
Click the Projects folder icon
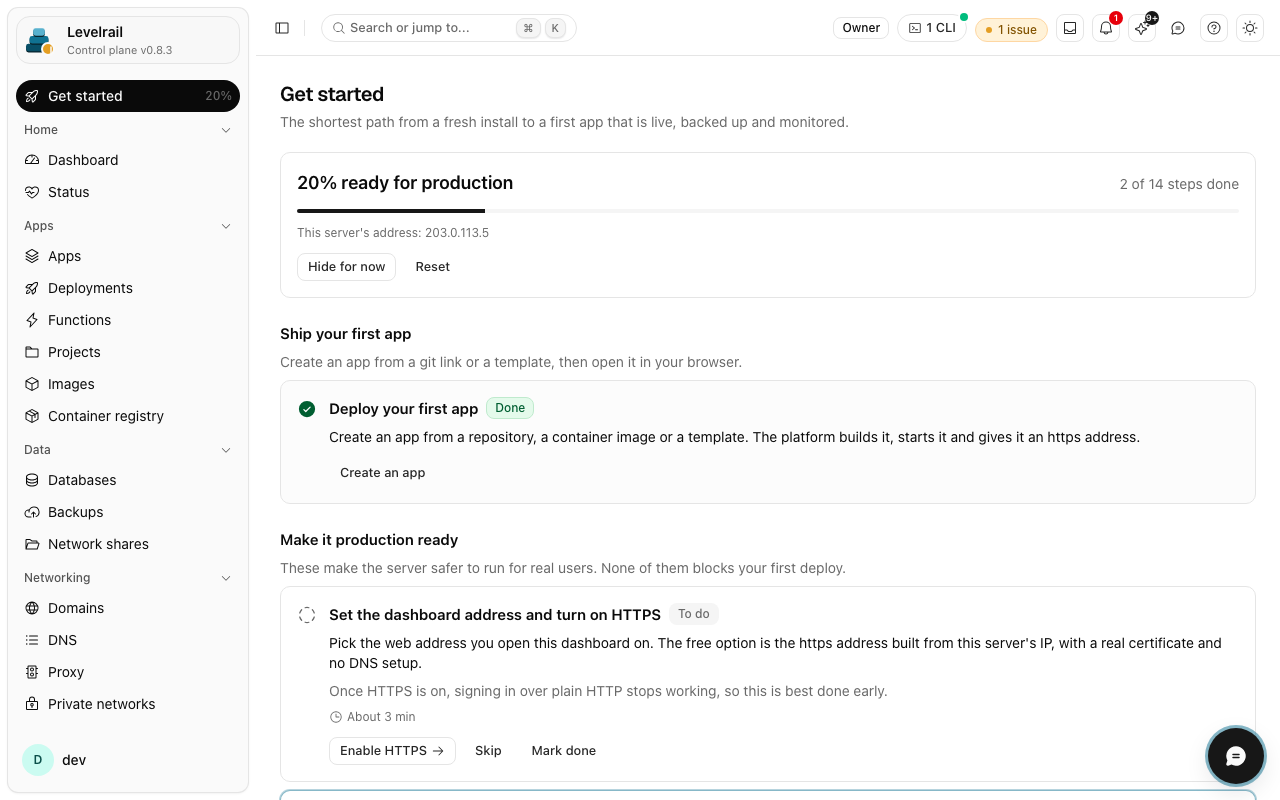tap(32, 352)
